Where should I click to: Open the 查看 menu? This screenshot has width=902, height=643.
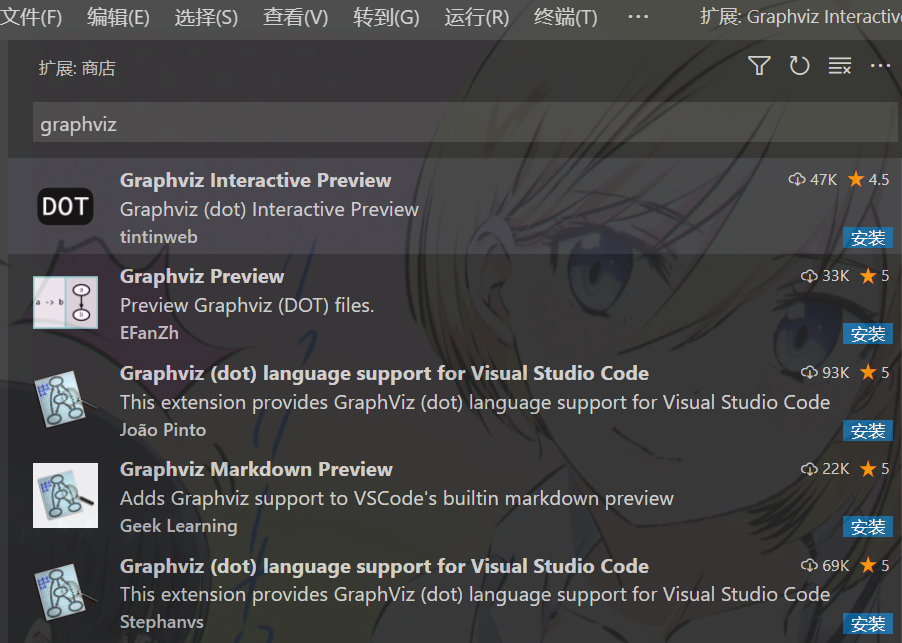(295, 16)
